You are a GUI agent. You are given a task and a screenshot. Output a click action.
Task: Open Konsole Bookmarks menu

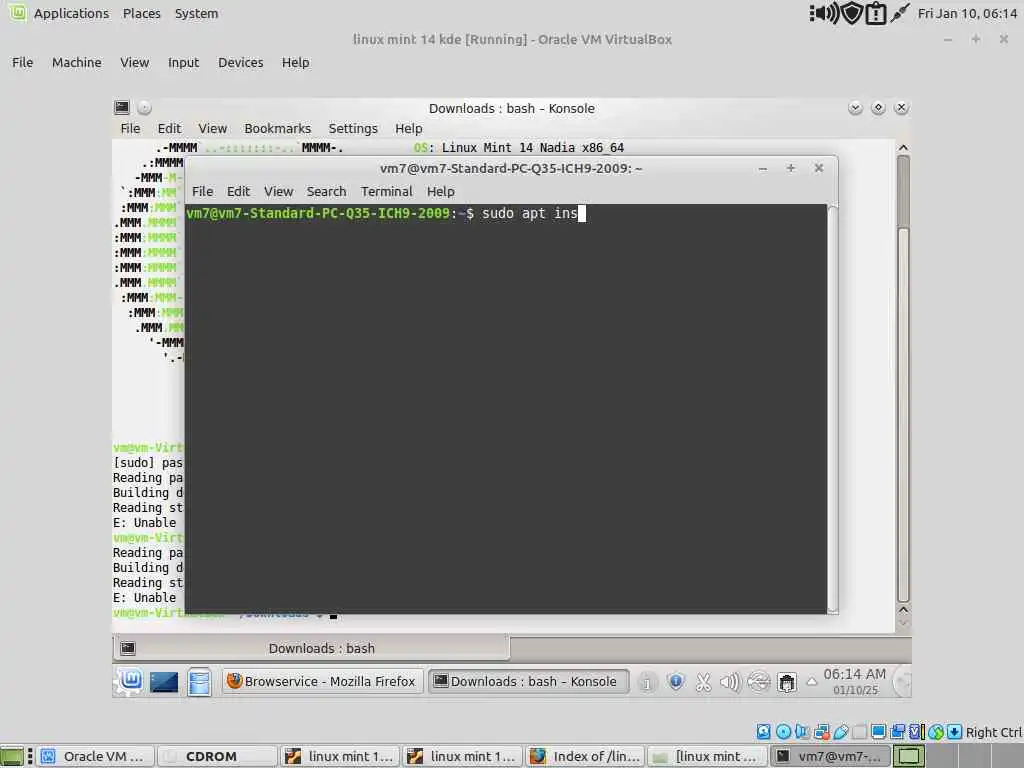click(x=278, y=129)
